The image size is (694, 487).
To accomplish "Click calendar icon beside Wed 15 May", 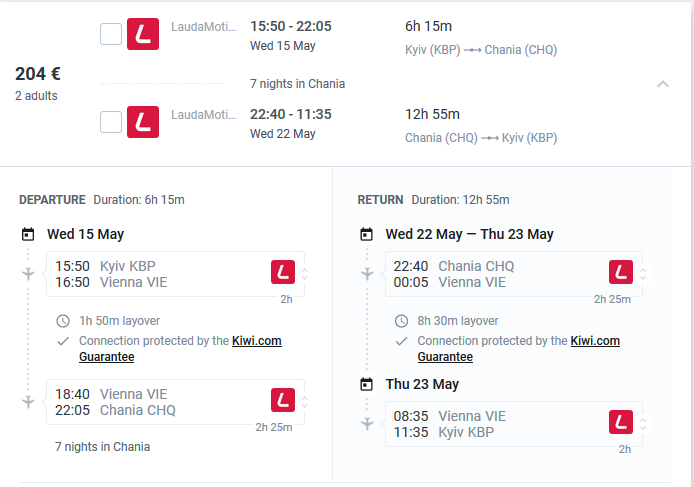I will [28, 235].
